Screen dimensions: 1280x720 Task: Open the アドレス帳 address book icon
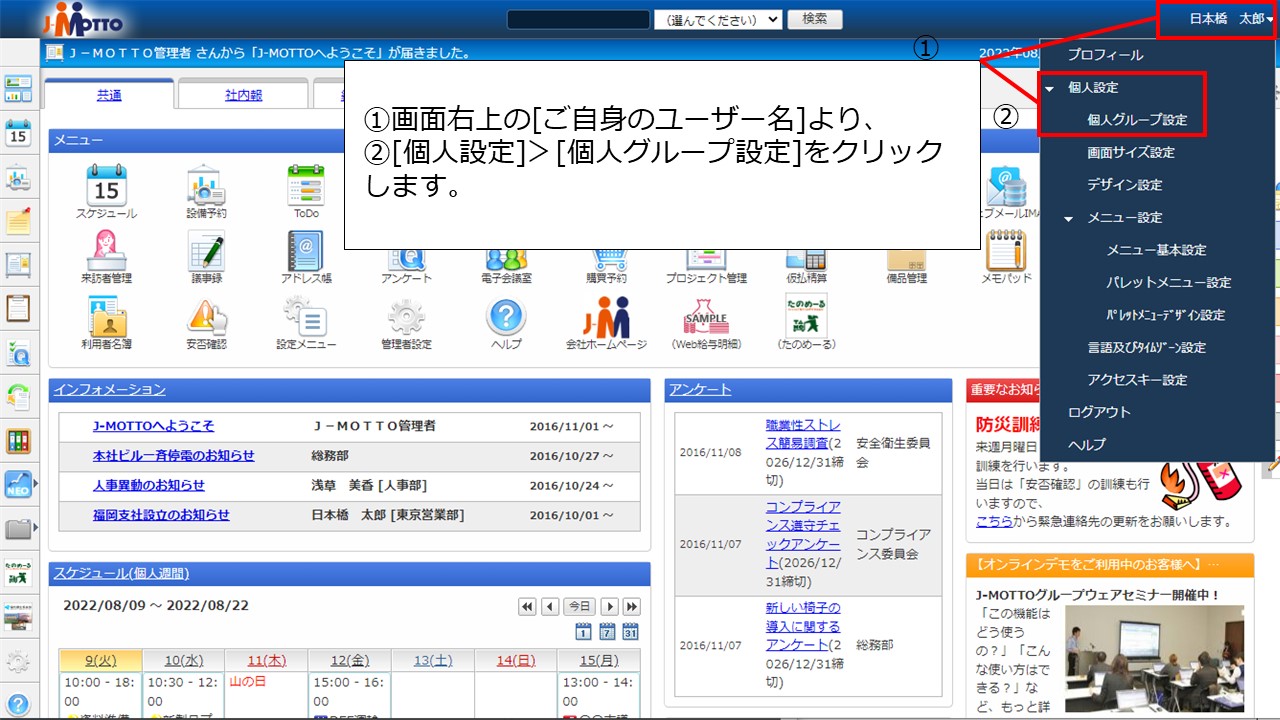(x=306, y=250)
